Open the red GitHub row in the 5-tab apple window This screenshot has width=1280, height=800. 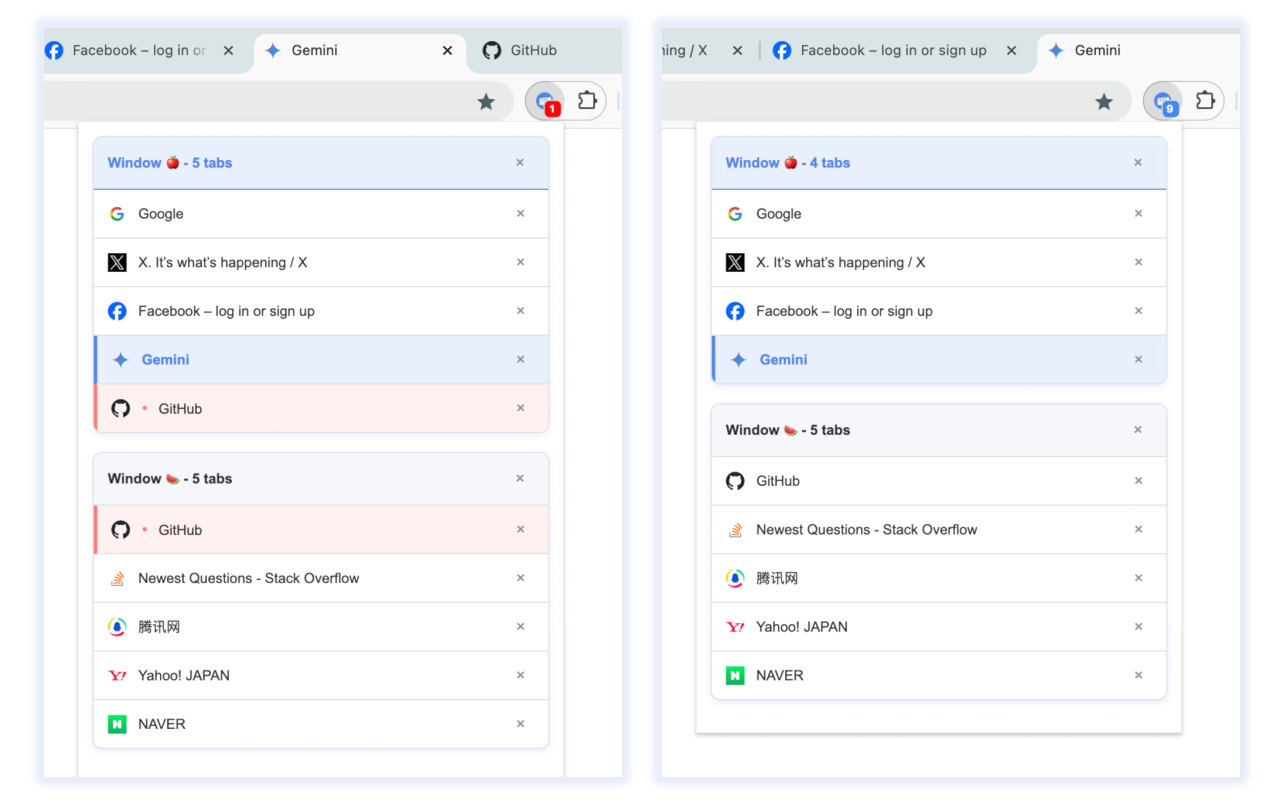pyautogui.click(x=321, y=408)
